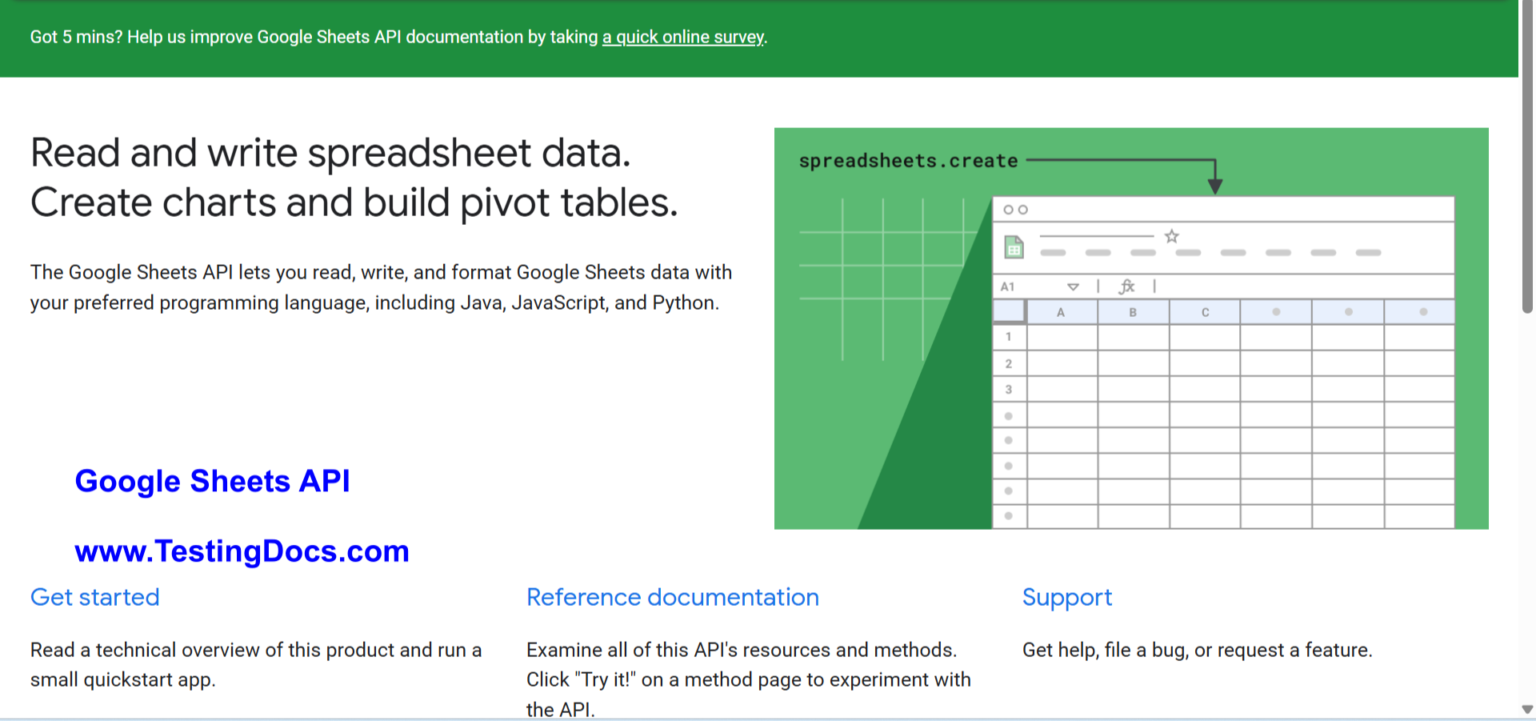Click the green Sheets icon in illustration
The image size is (1536, 721).
point(1013,247)
